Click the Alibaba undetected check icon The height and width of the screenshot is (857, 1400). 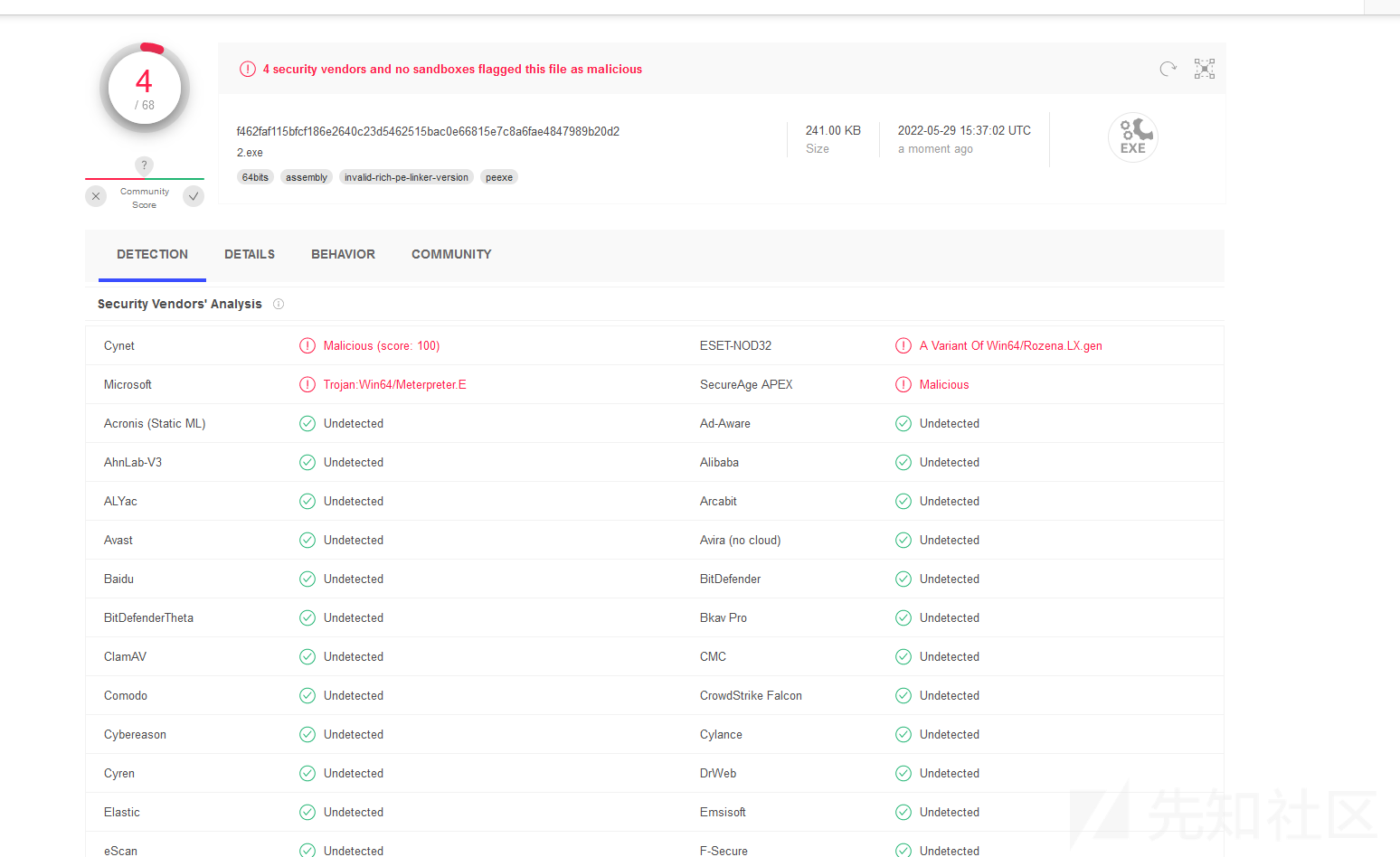point(903,462)
